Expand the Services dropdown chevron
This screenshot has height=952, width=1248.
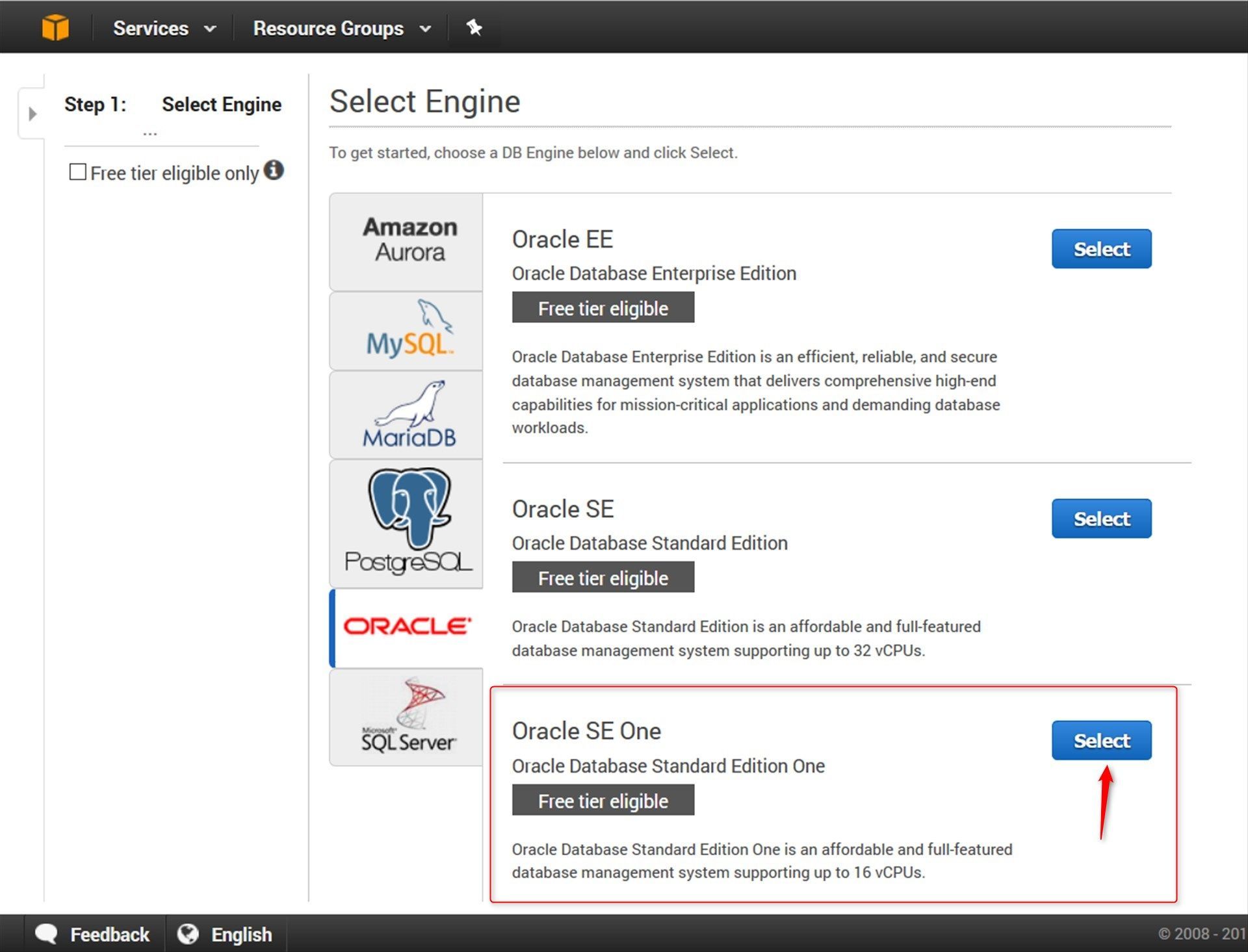click(x=210, y=29)
